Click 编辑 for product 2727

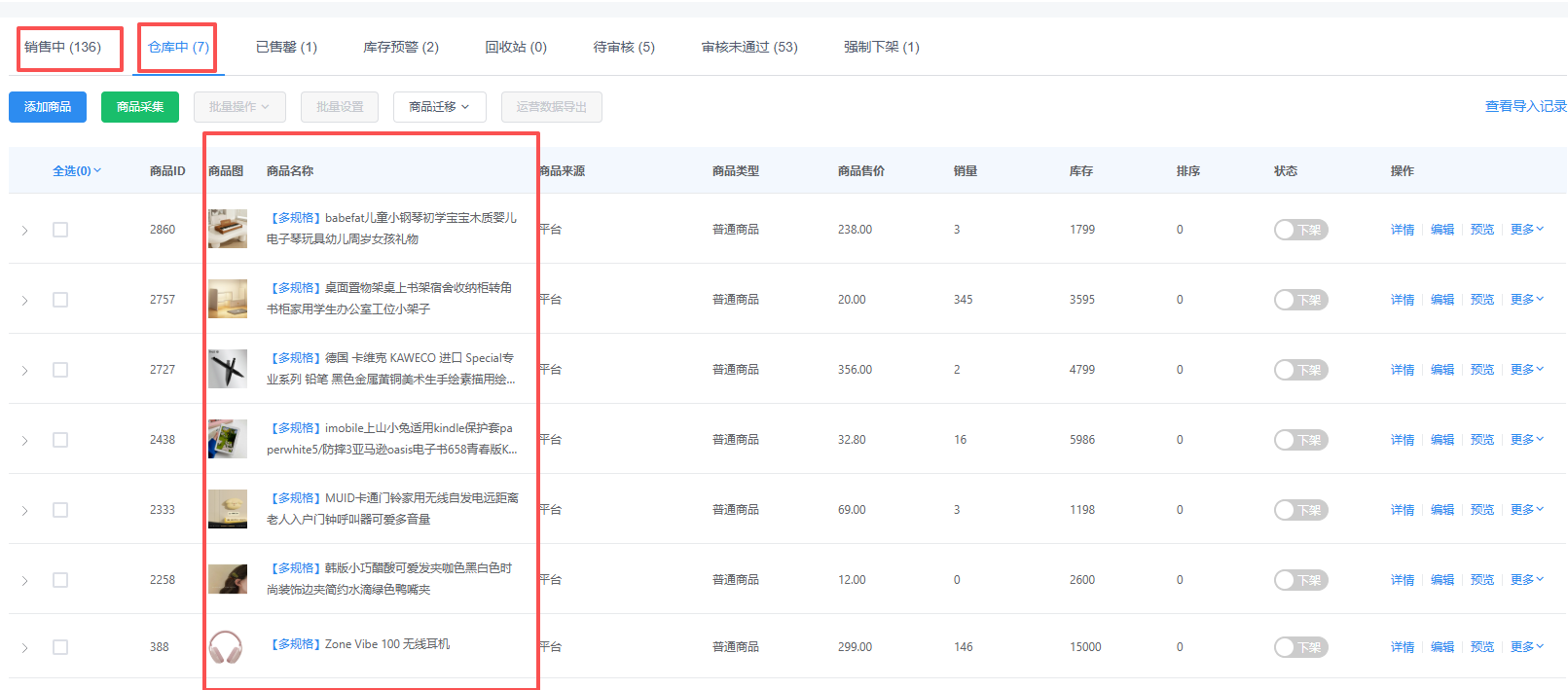click(x=1441, y=370)
